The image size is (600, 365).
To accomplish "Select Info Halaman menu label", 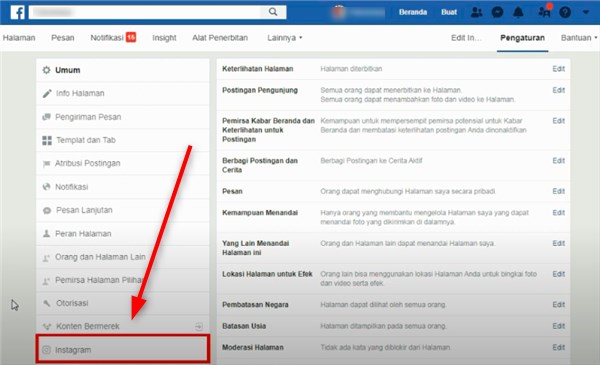I will [x=80, y=93].
